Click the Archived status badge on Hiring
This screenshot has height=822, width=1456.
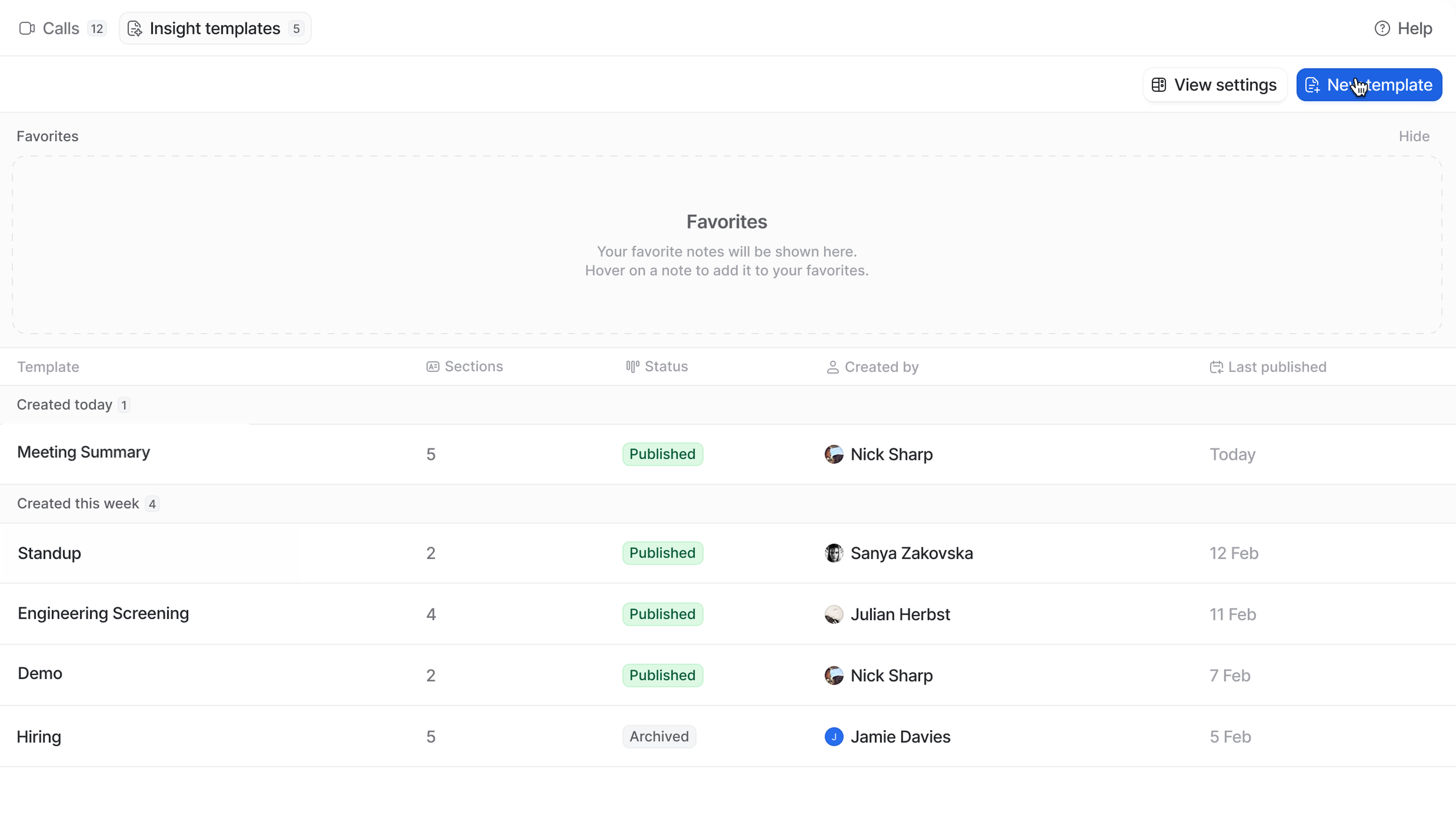[659, 737]
